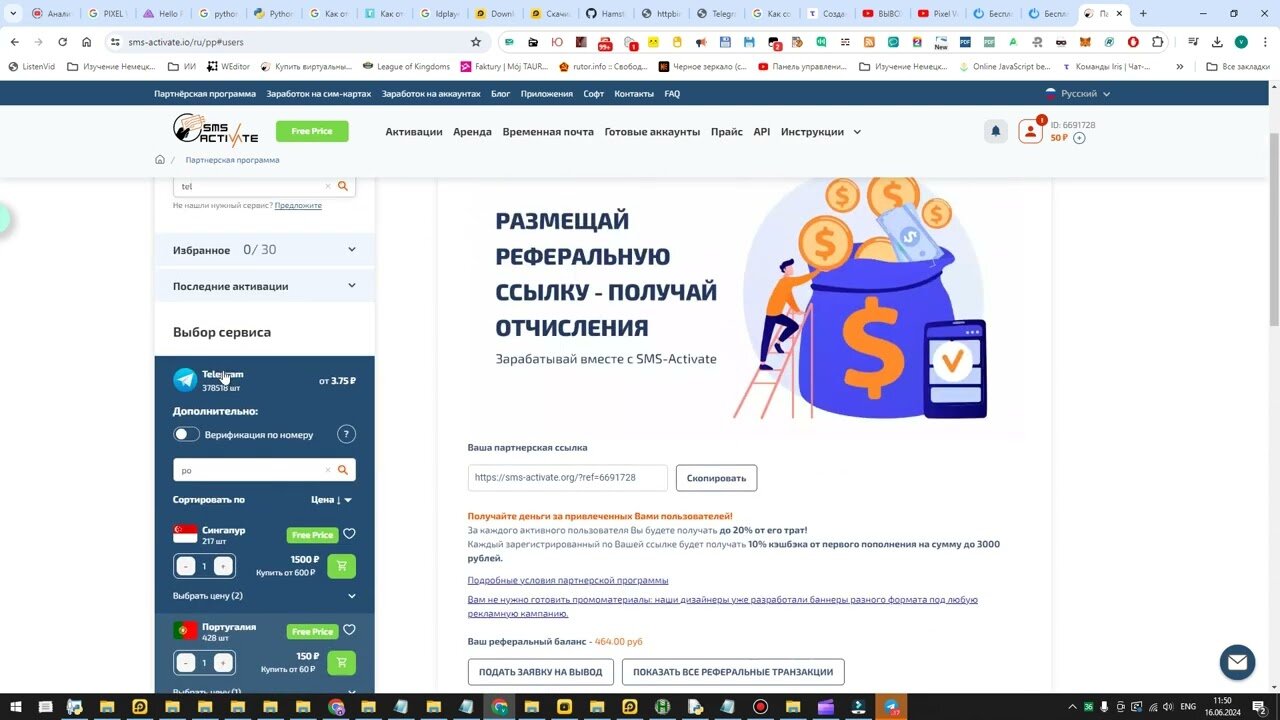Open the Активации menu item
The image size is (1280, 720).
coord(414,132)
